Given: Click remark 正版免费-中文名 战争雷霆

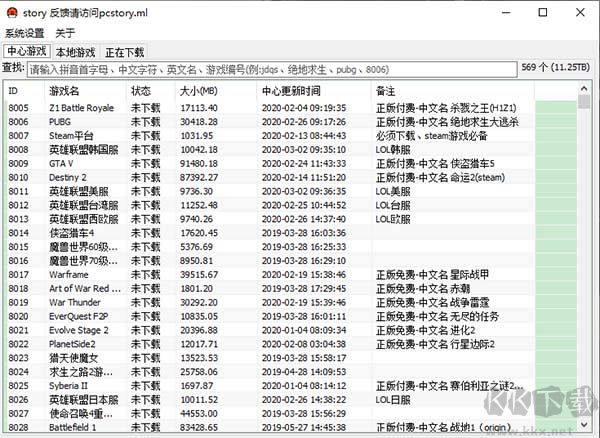Looking at the screenshot, I should pyautogui.click(x=432, y=303).
